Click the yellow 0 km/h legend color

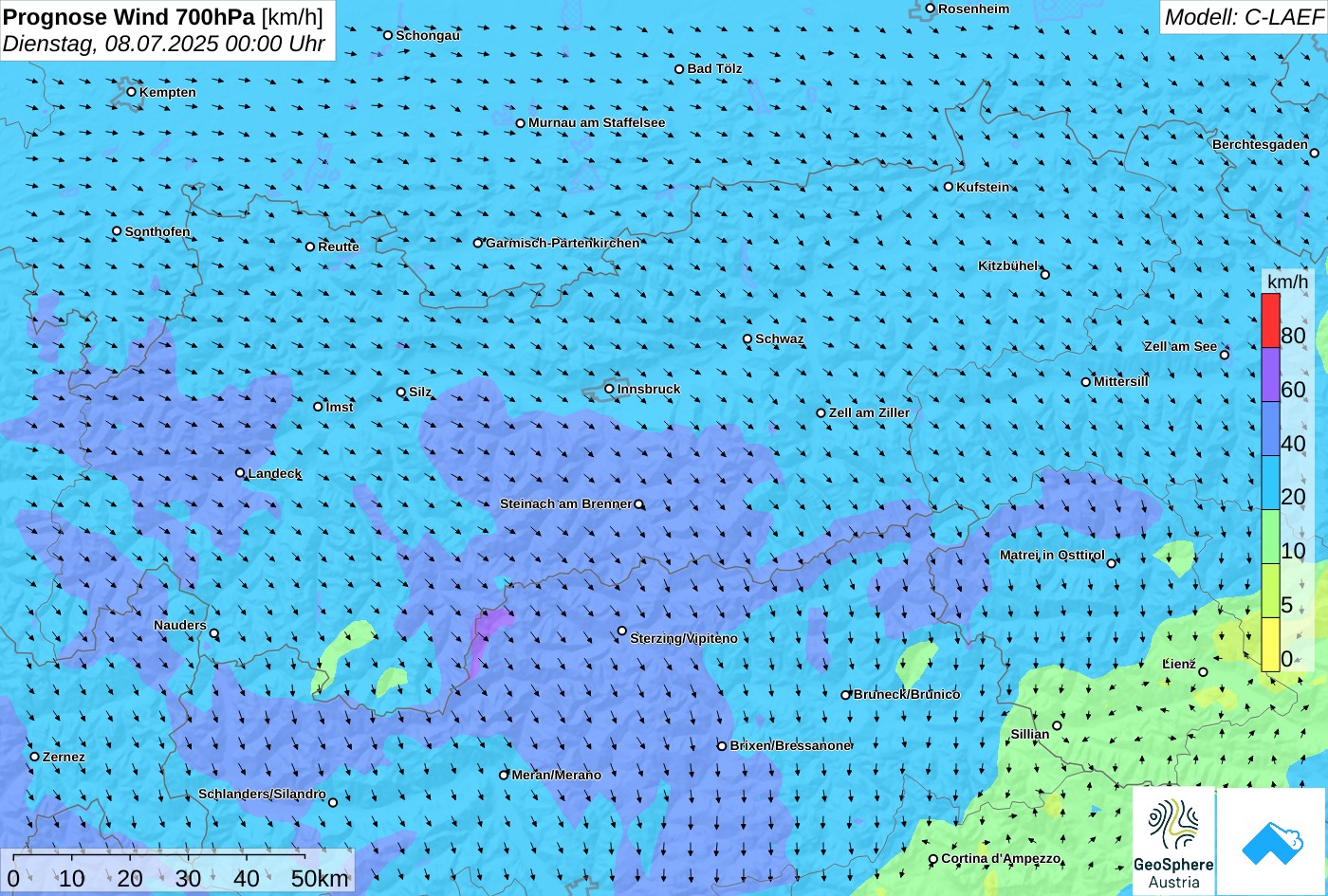[x=1270, y=645]
